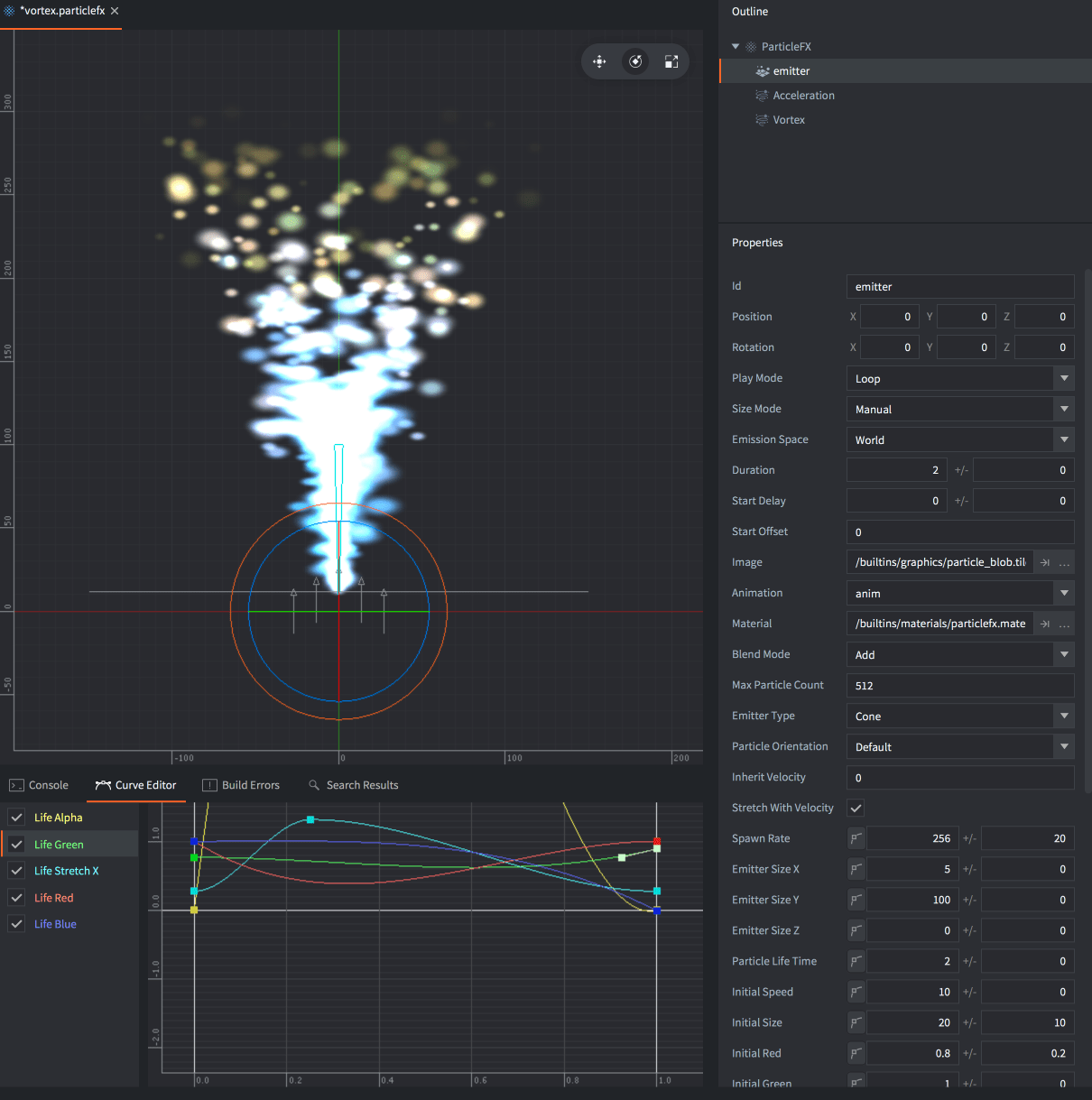1092x1100 pixels.
Task: Click the magnifier icon on the Search Results tab
Action: click(x=313, y=785)
